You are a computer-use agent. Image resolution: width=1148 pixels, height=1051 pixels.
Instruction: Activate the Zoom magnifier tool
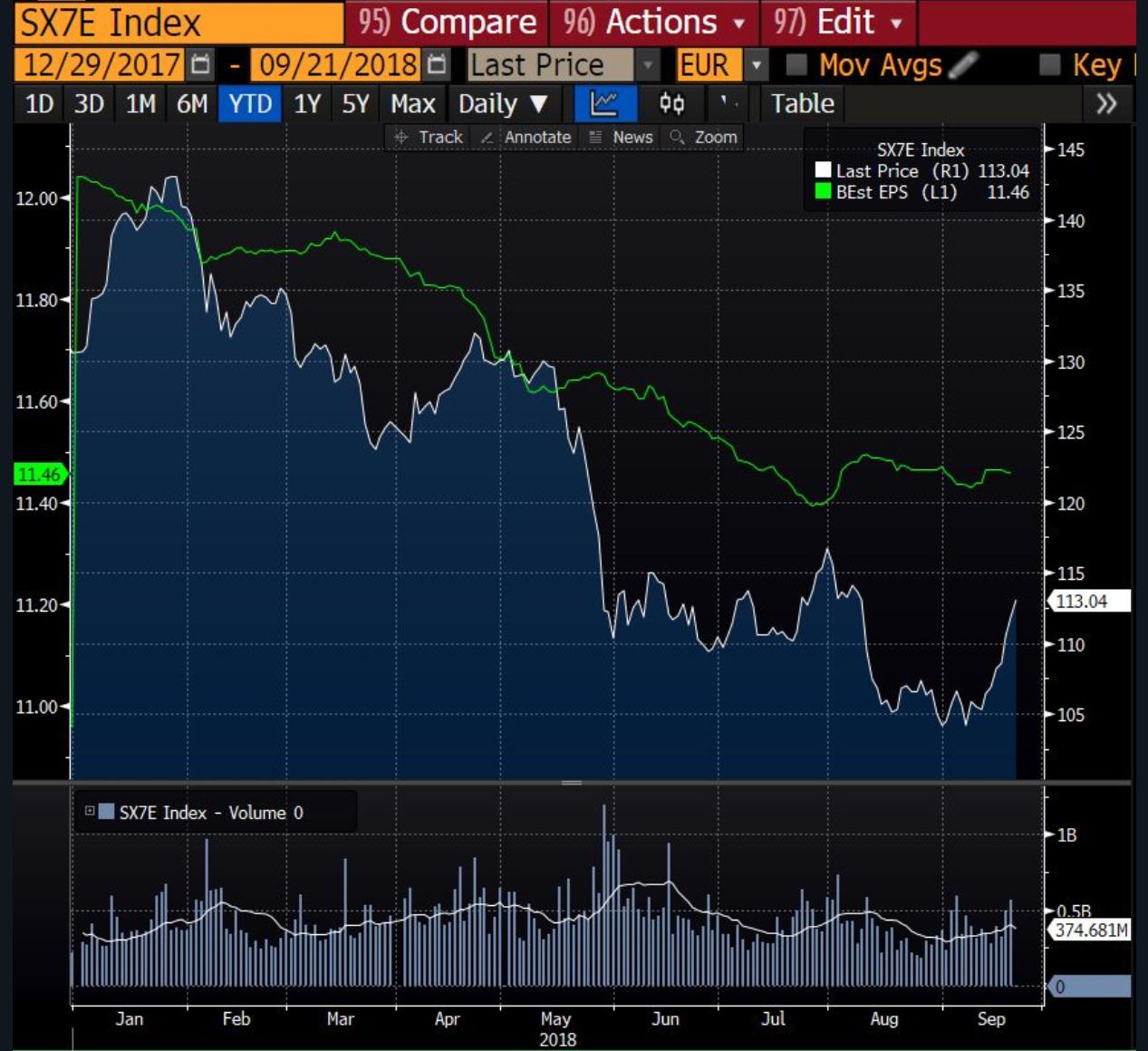tap(704, 137)
